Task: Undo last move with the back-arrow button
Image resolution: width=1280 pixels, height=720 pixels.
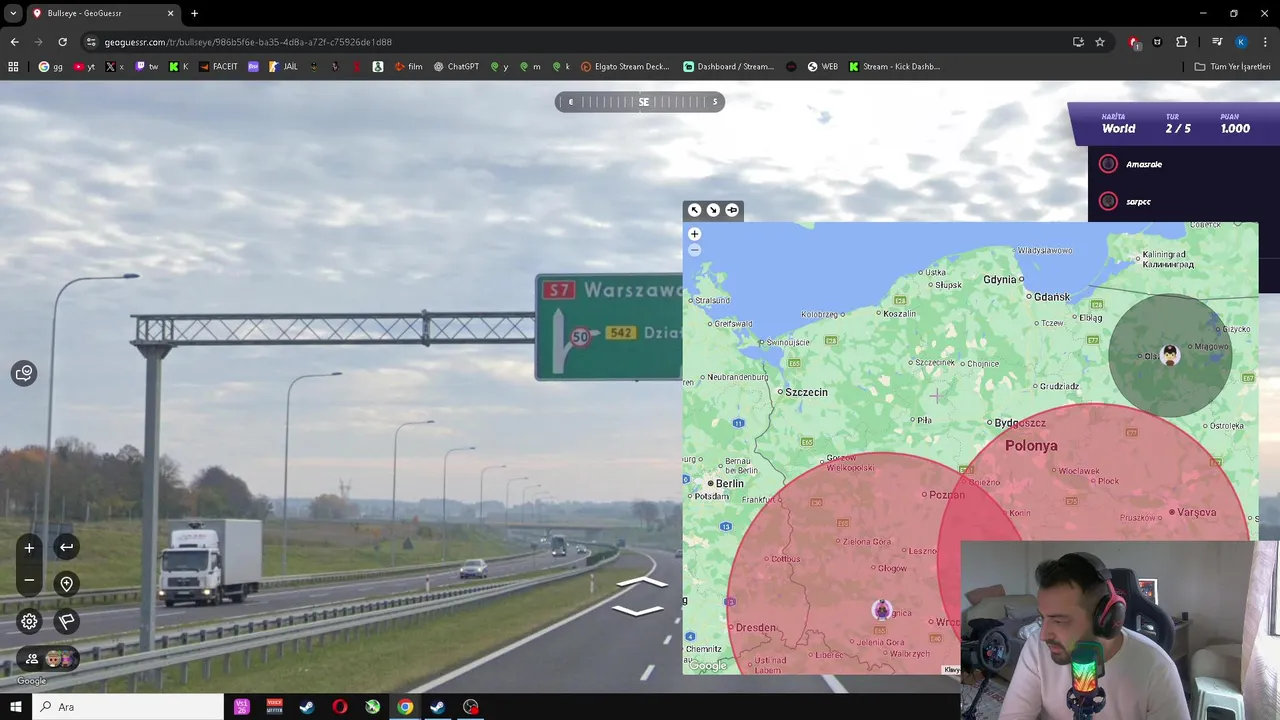Action: (66, 547)
